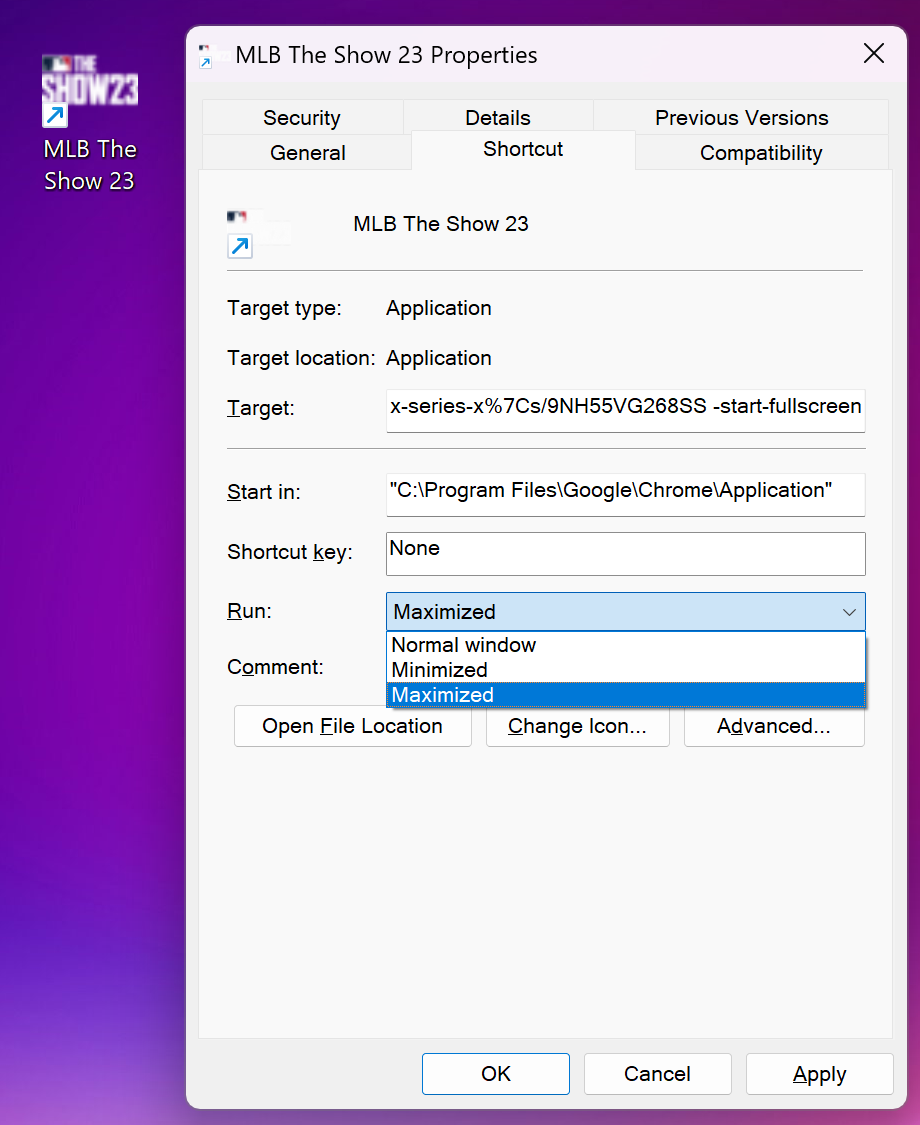The image size is (920, 1125).
Task: Click the Apply button
Action: coord(820,1073)
